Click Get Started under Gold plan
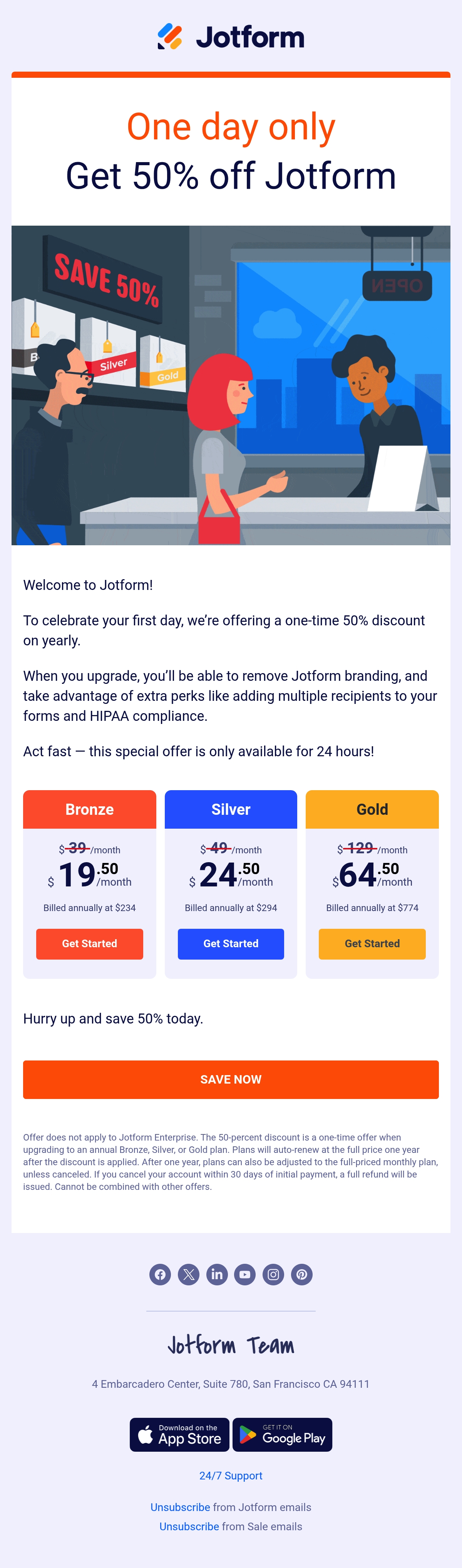 [x=372, y=943]
